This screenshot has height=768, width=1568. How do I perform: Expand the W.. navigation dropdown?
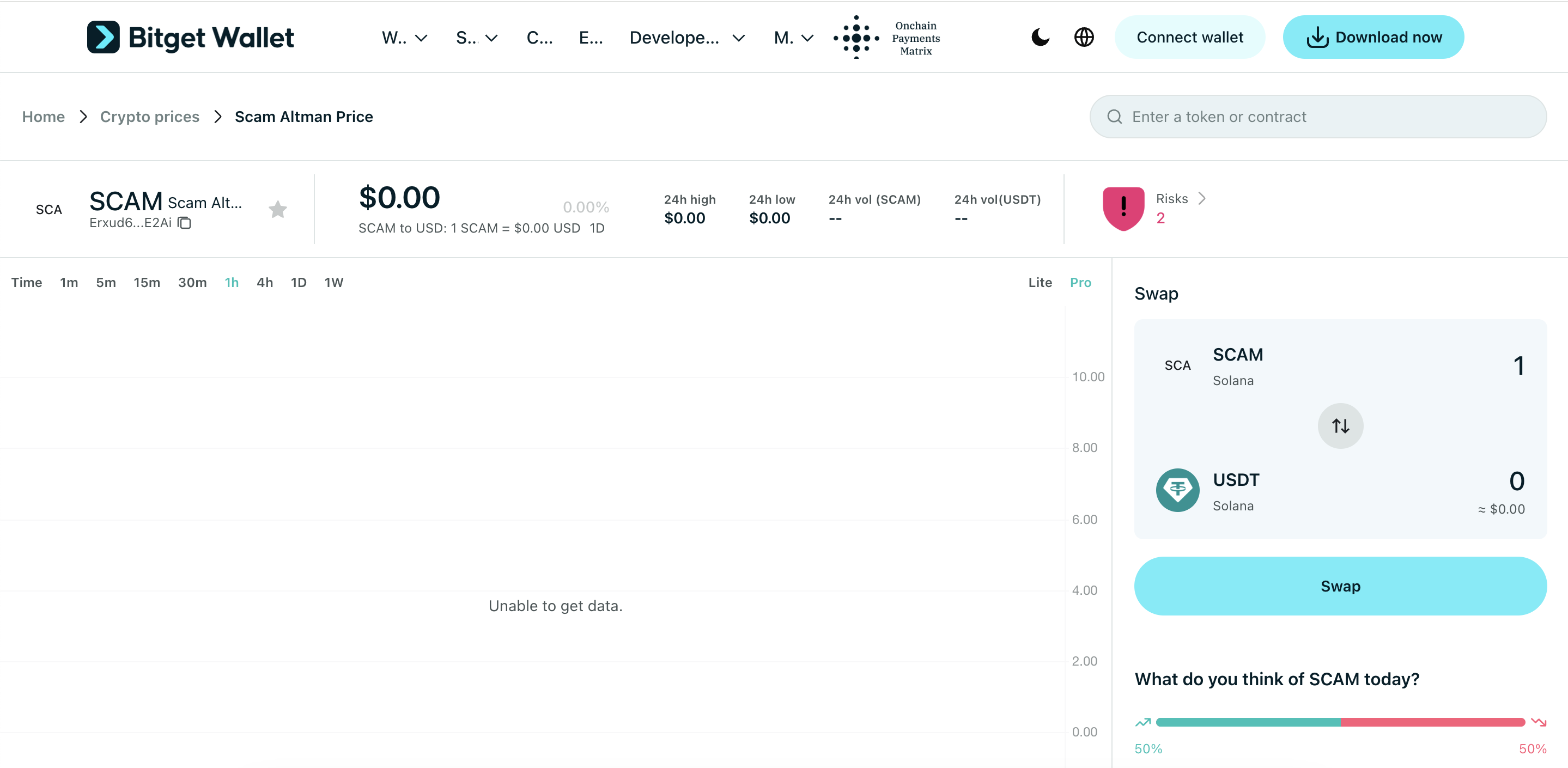click(x=404, y=38)
